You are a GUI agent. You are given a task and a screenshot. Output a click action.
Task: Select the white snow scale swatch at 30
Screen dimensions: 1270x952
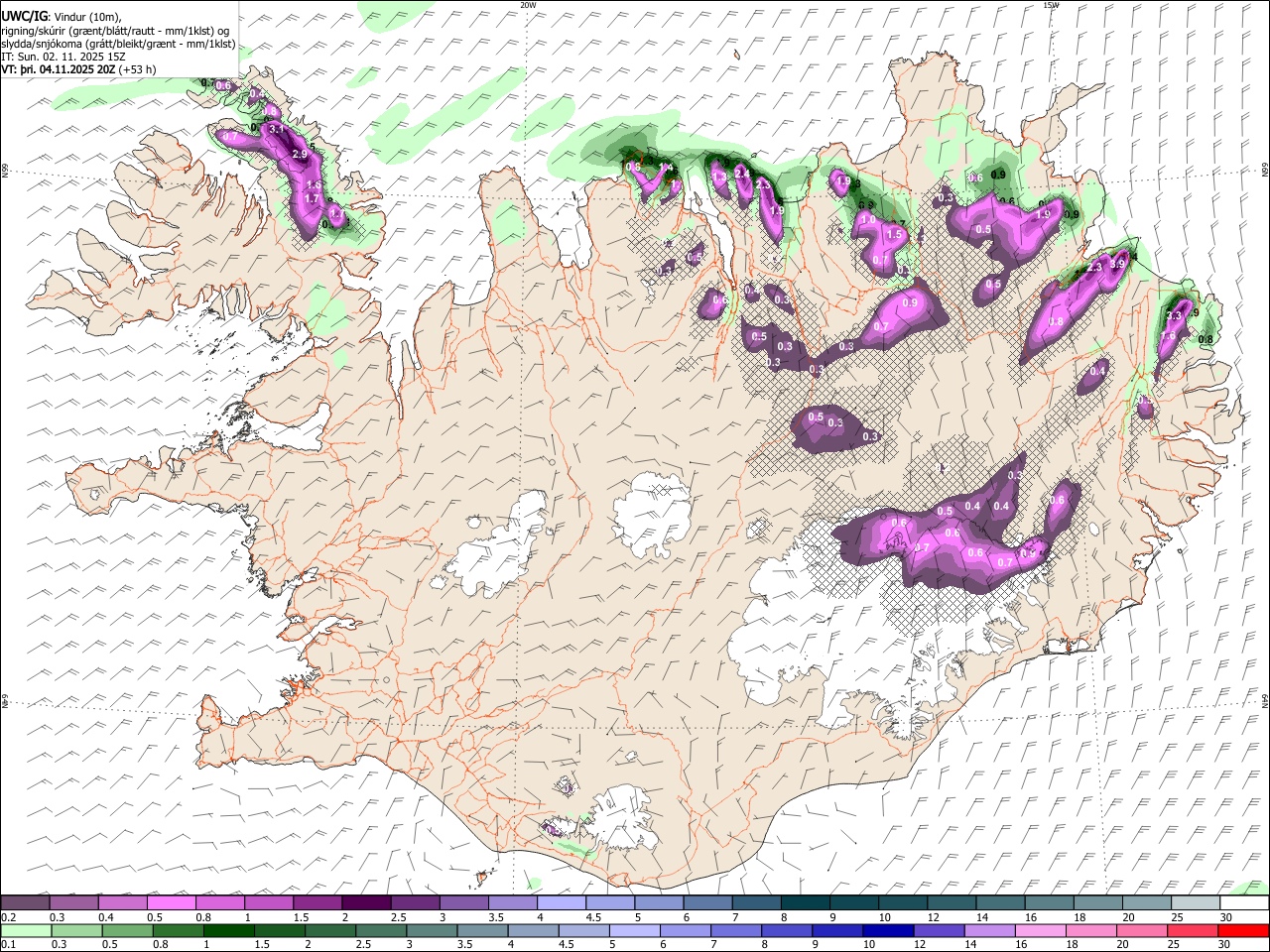coord(1244,902)
